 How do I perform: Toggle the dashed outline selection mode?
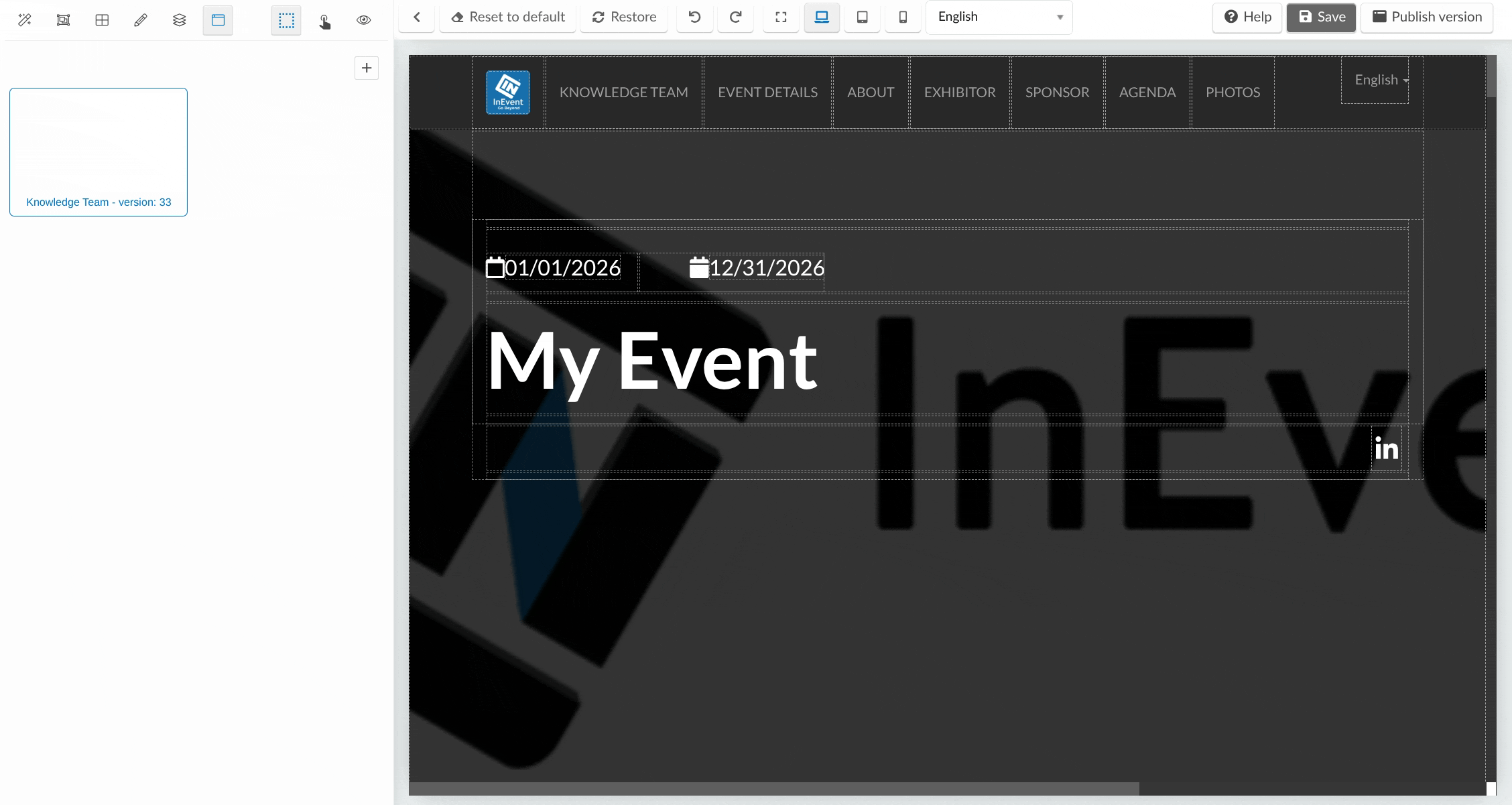pyautogui.click(x=286, y=20)
